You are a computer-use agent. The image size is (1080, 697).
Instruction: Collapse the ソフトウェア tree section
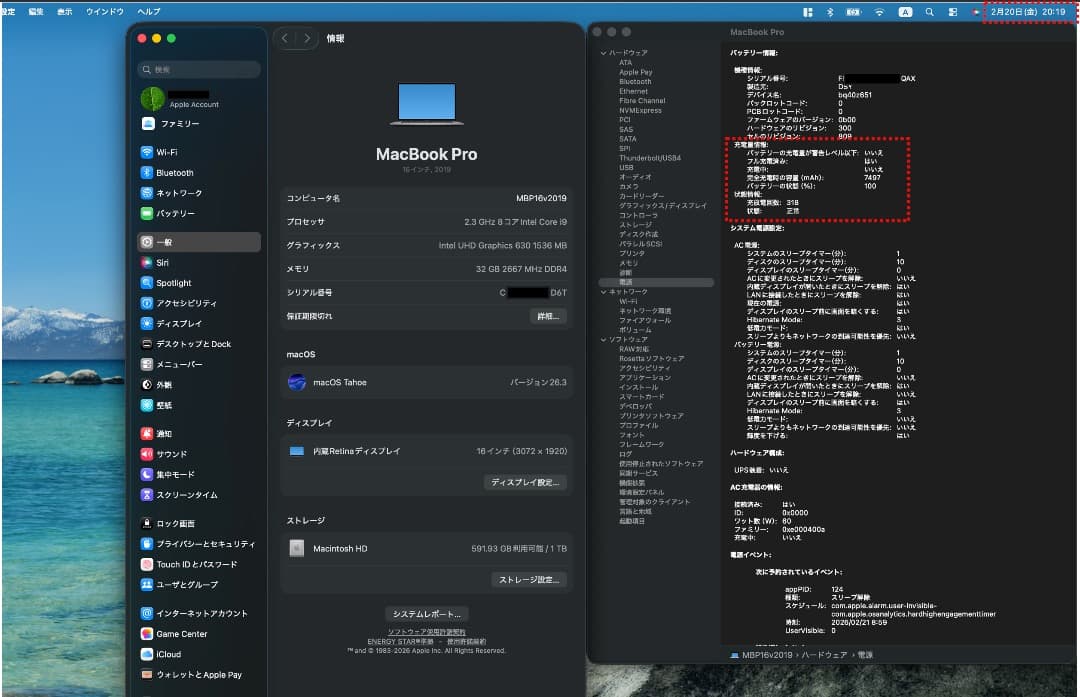click(x=603, y=340)
